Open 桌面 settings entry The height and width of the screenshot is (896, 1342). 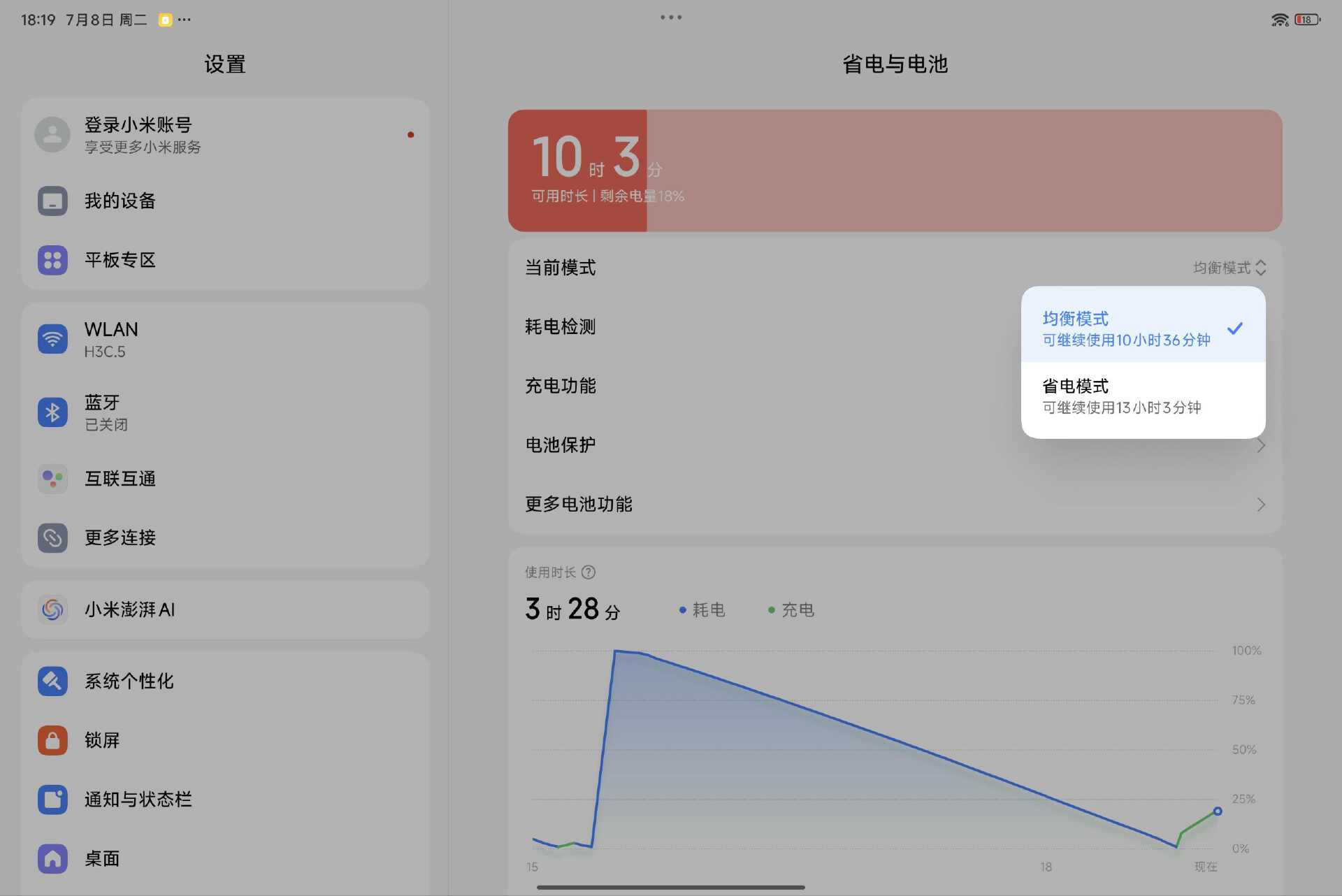pyautogui.click(x=225, y=858)
